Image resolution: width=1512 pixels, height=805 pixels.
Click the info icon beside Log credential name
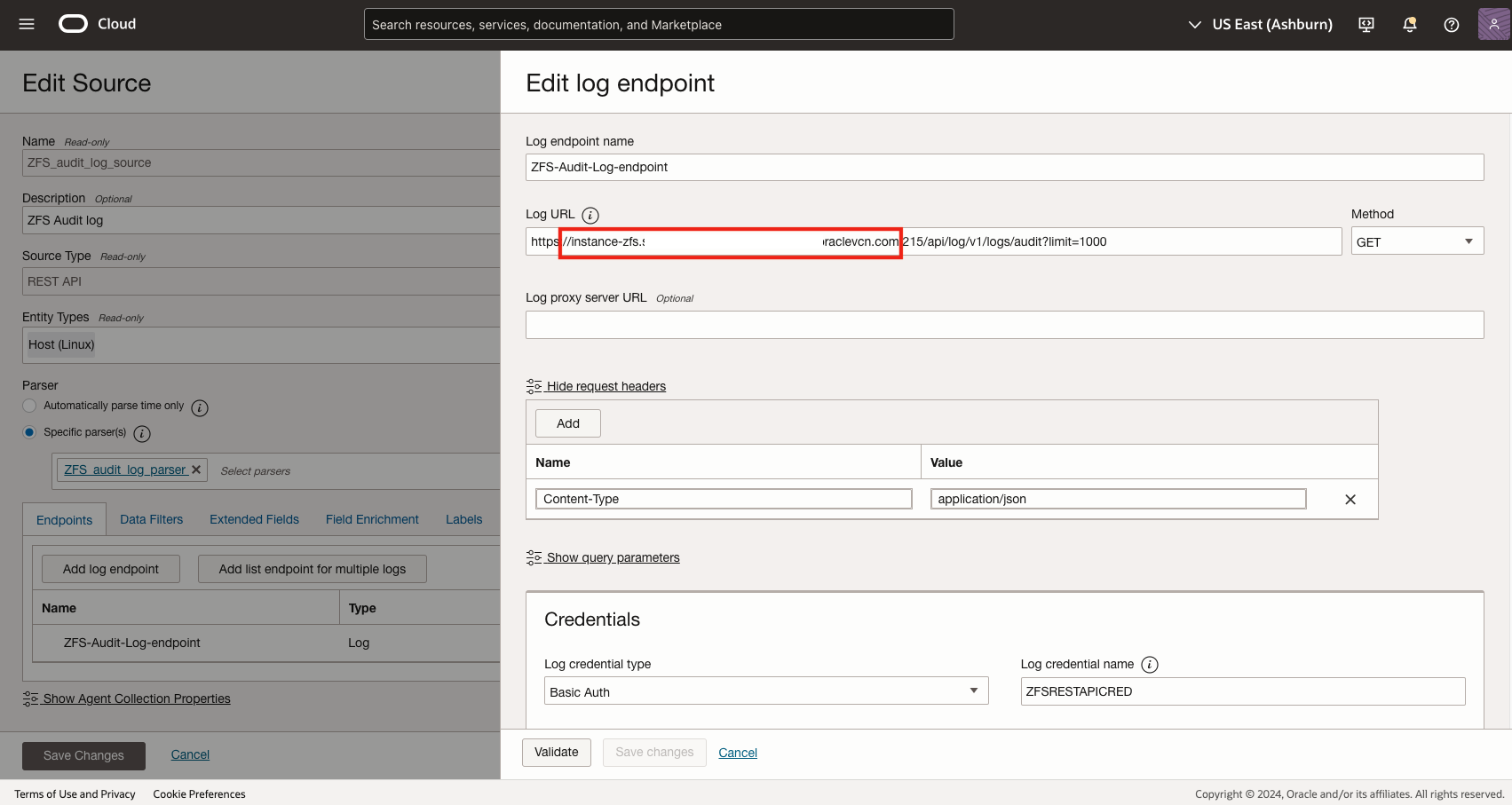pos(1150,664)
